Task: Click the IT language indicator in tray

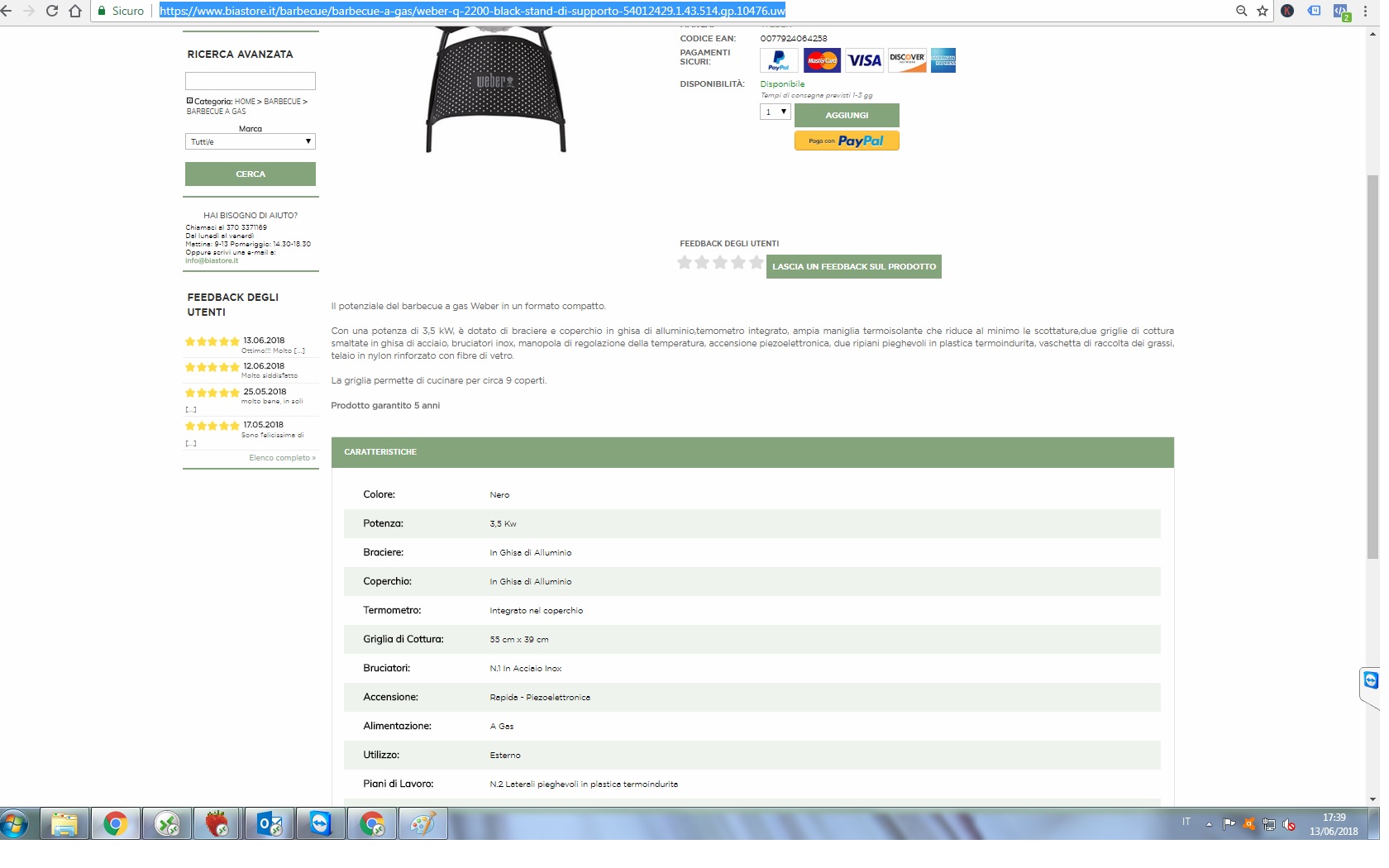Action: click(x=1186, y=822)
